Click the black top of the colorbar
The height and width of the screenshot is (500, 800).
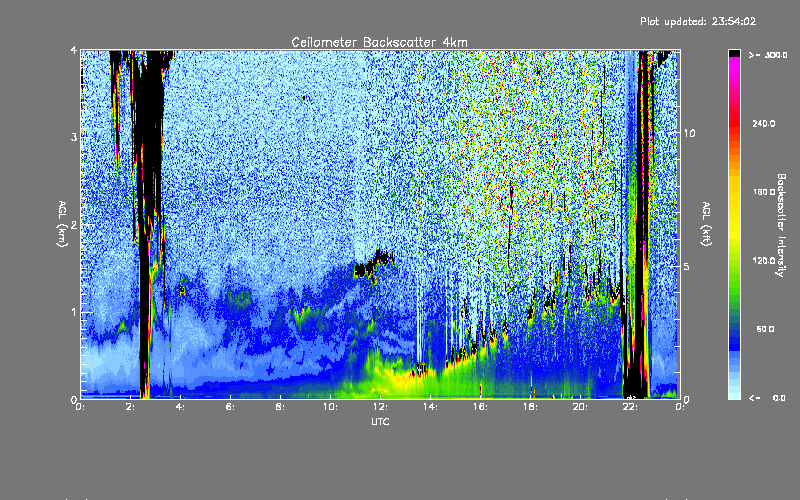point(734,53)
